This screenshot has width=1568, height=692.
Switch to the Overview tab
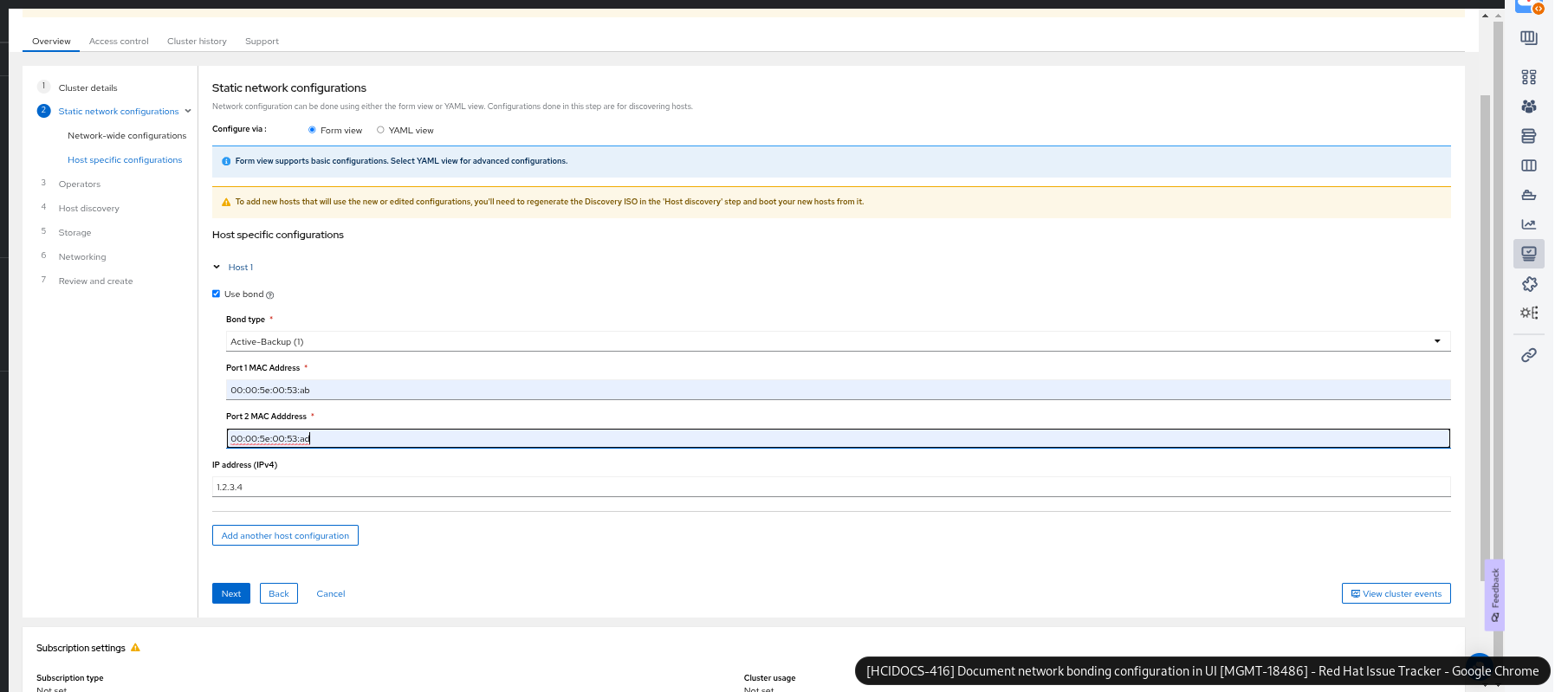pos(51,42)
